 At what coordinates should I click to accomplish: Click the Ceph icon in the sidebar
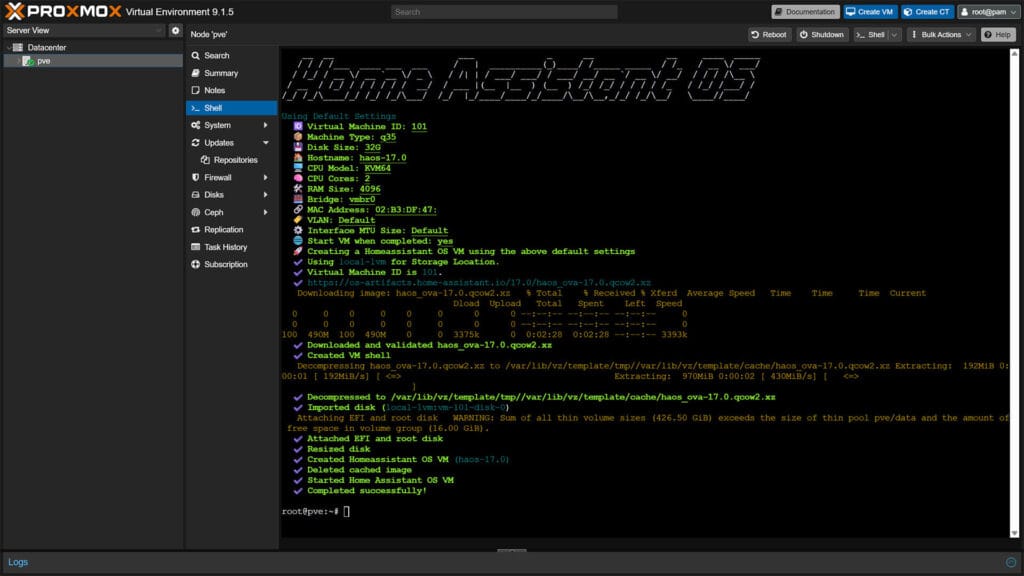(x=198, y=212)
